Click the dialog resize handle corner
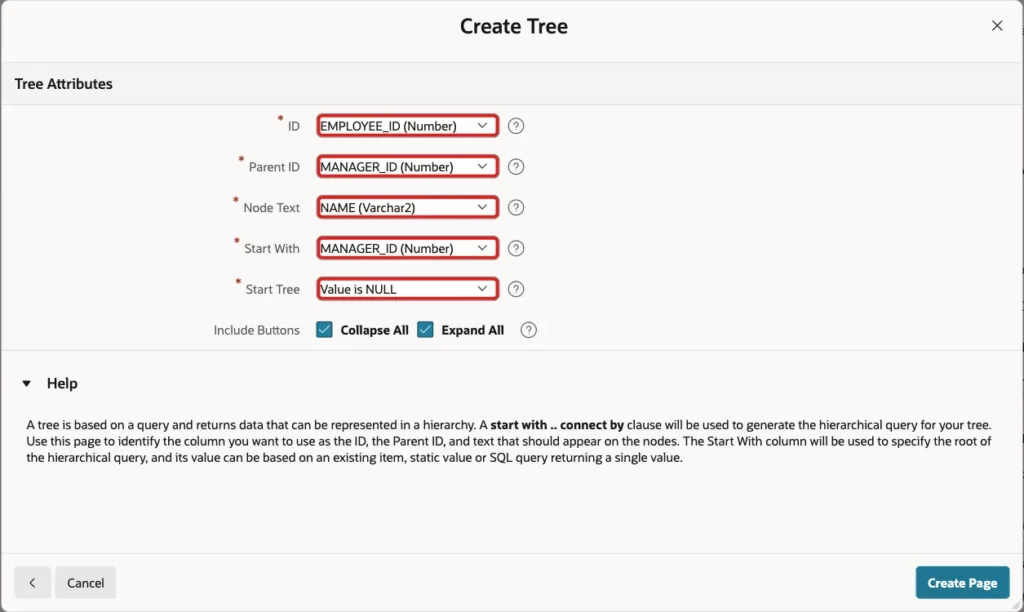Viewport: 1024px width, 612px height. [x=1017, y=605]
